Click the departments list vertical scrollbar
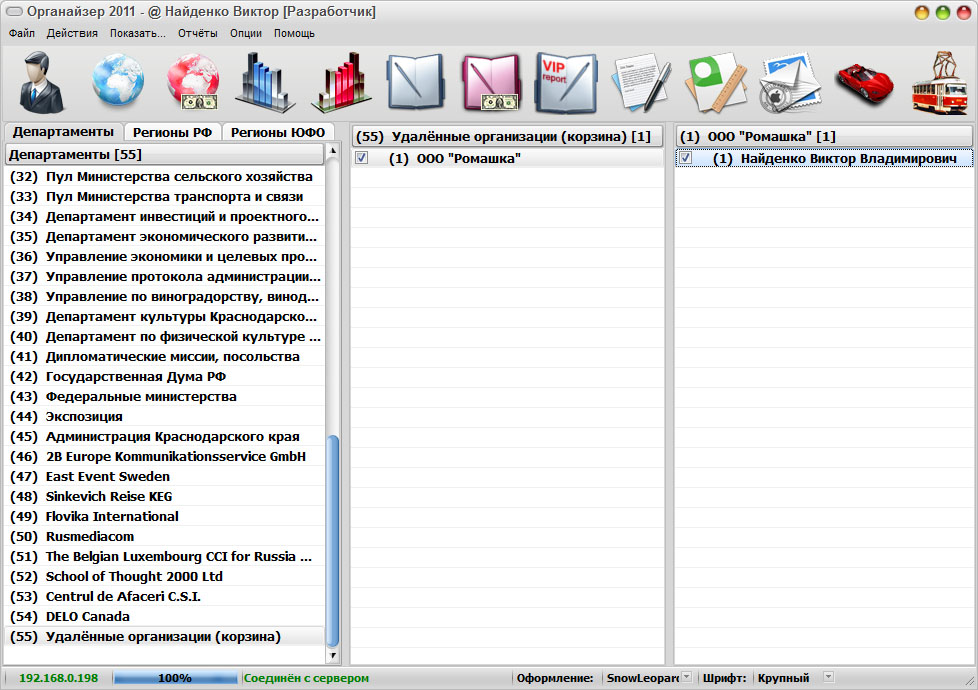The width and height of the screenshot is (978, 690). [x=333, y=540]
